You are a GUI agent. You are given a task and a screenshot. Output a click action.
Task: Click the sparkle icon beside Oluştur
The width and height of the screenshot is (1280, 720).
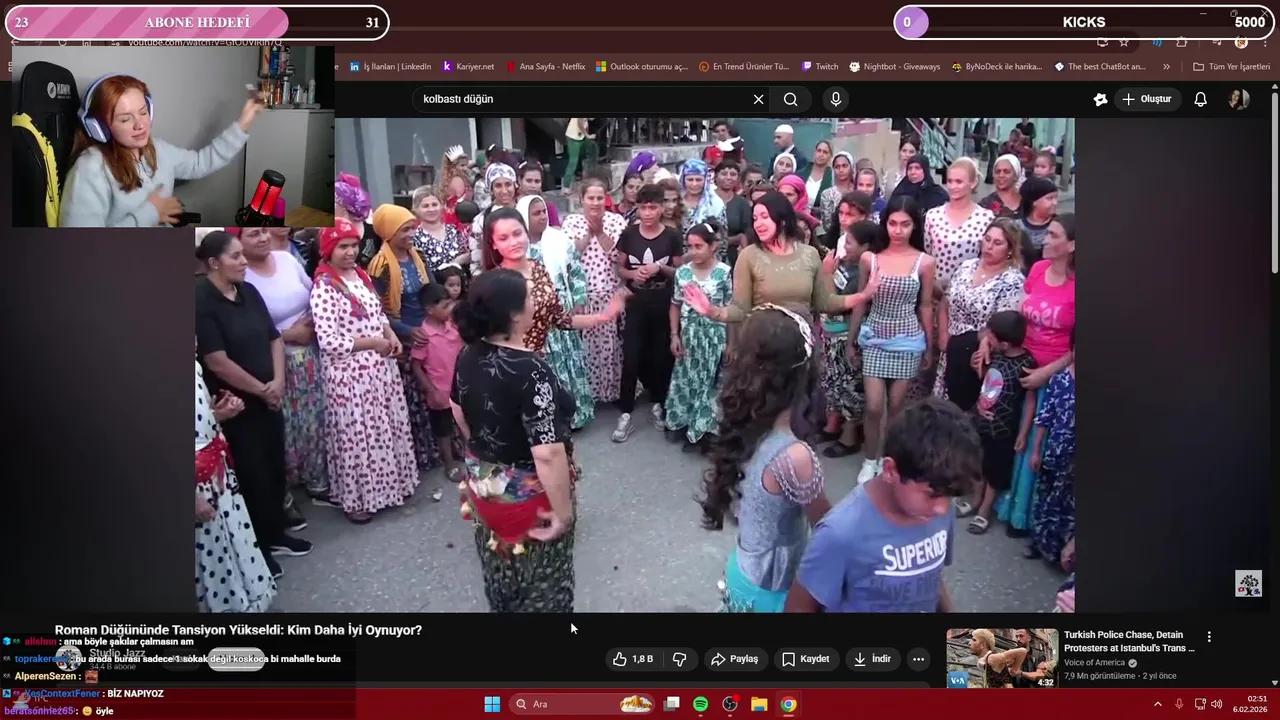pyautogui.click(x=1101, y=99)
